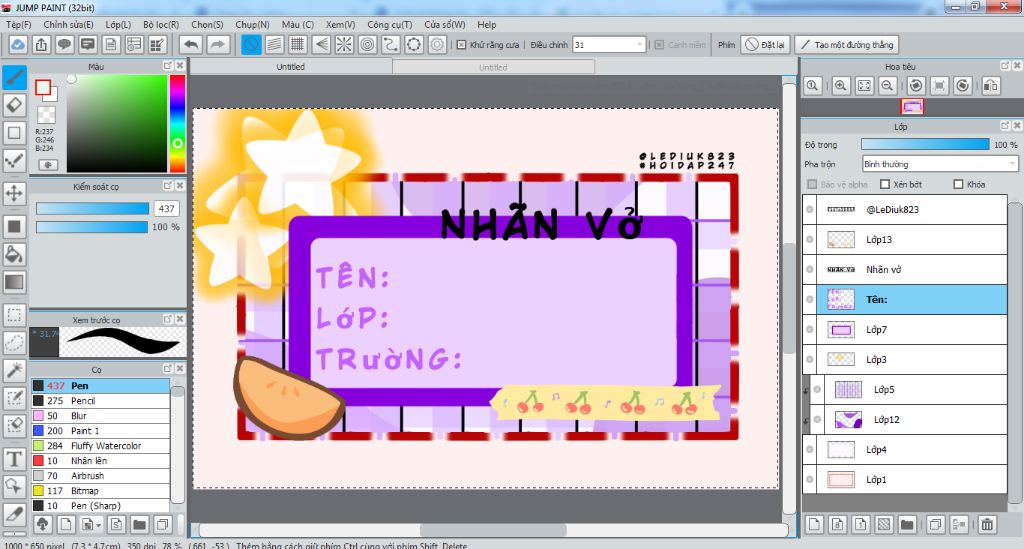Image resolution: width=1024 pixels, height=549 pixels.
Task: Click the Redo arrow in toolbar
Action: pyautogui.click(x=218, y=44)
